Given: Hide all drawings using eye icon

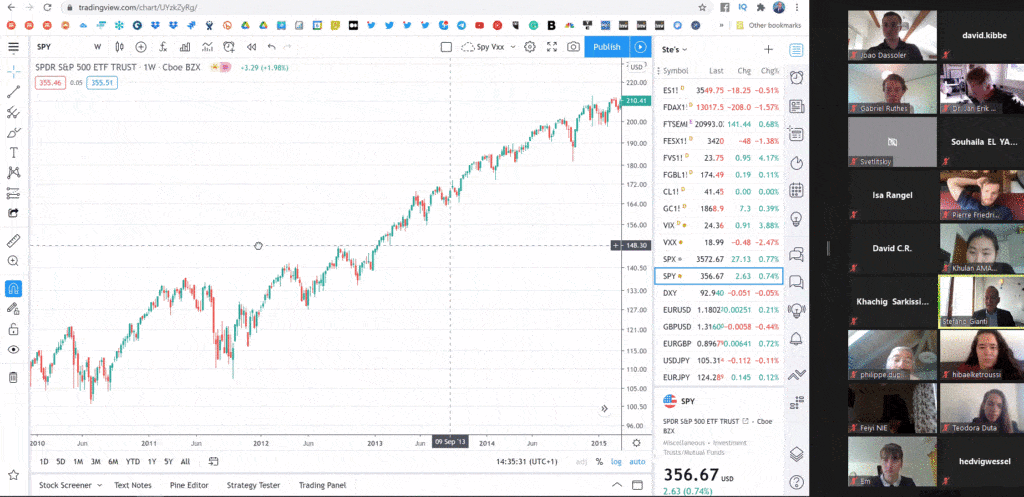Looking at the screenshot, I should pos(13,350).
